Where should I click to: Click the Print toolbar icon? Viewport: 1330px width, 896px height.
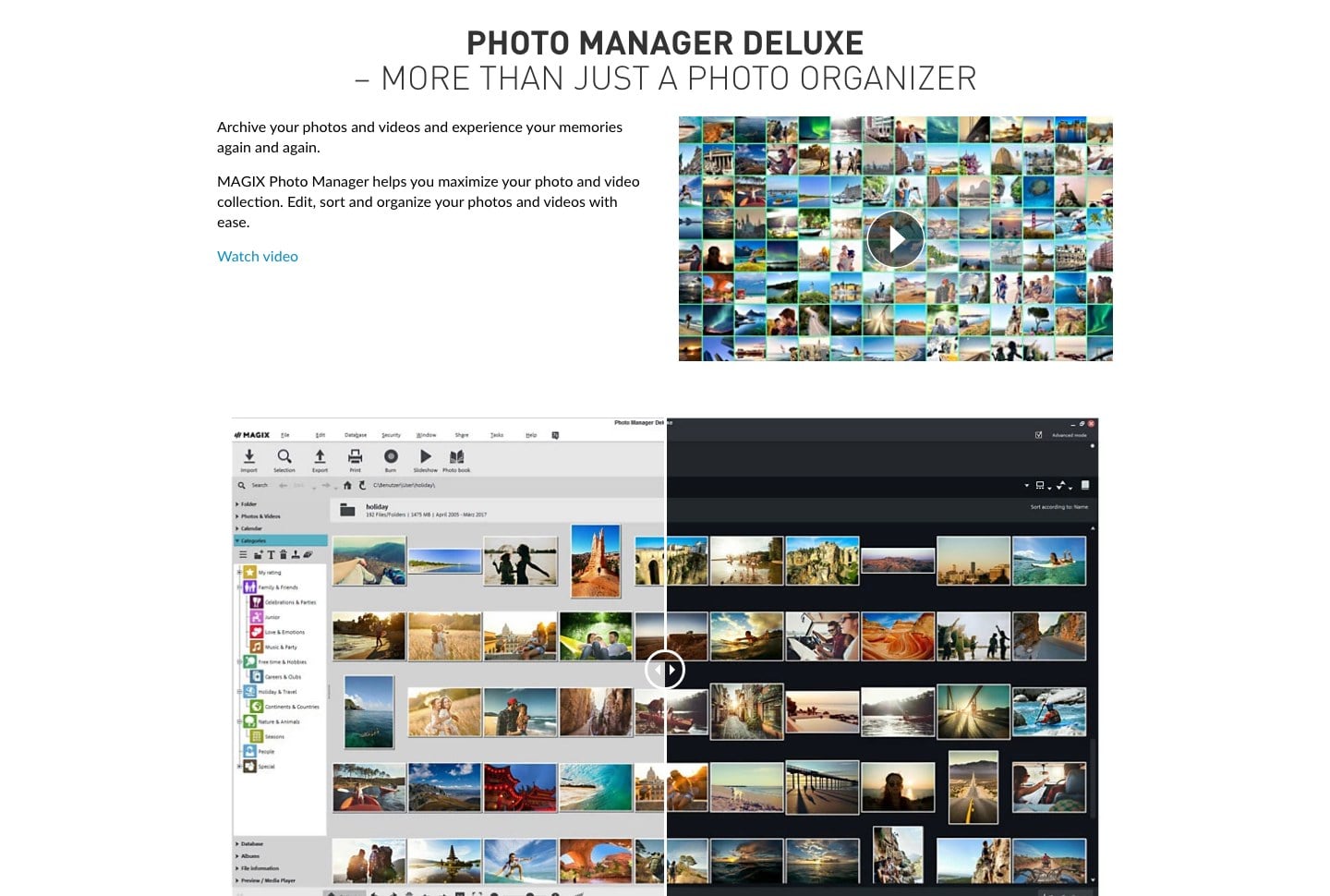click(x=355, y=456)
